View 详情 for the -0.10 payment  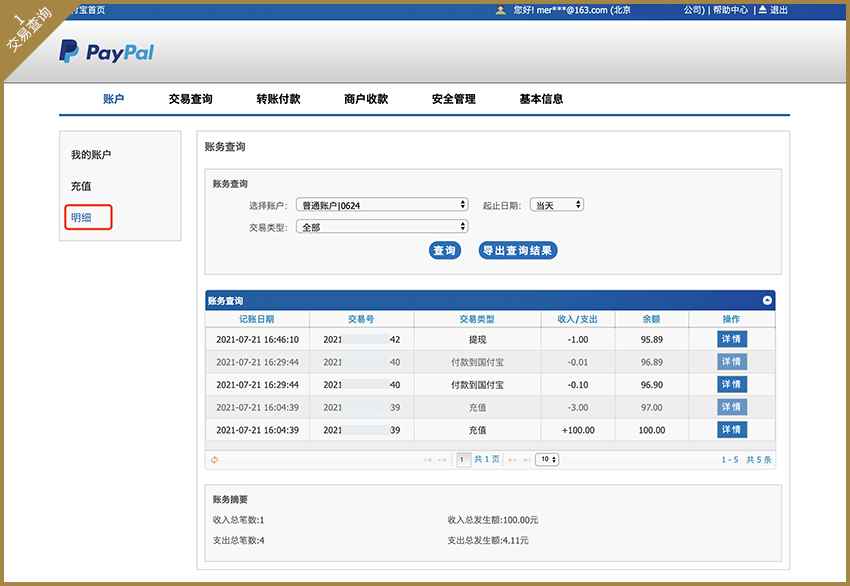732,384
